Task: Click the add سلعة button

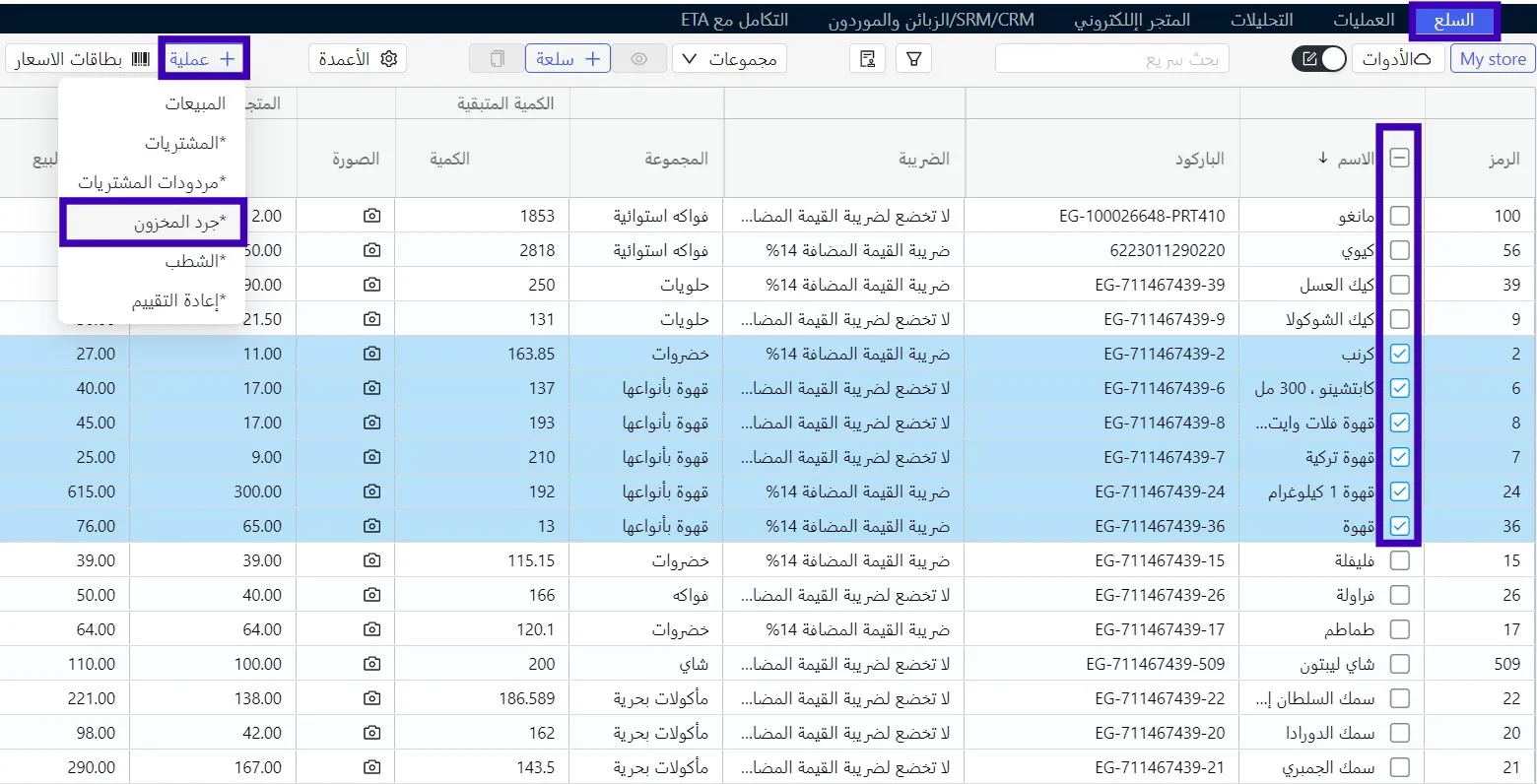Action: point(568,59)
